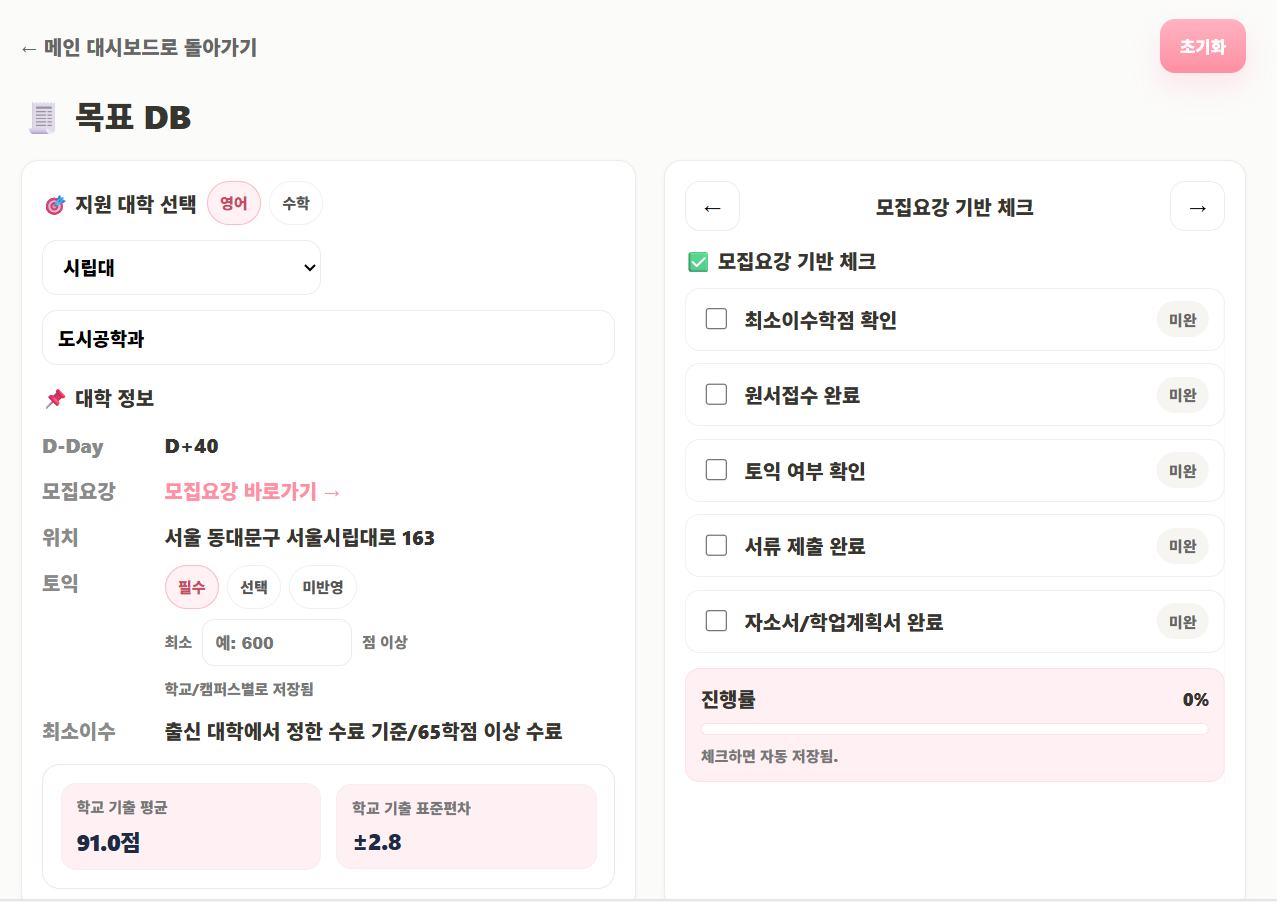Click the left arrow in checklist panel
1277x902 pixels.
click(x=712, y=207)
